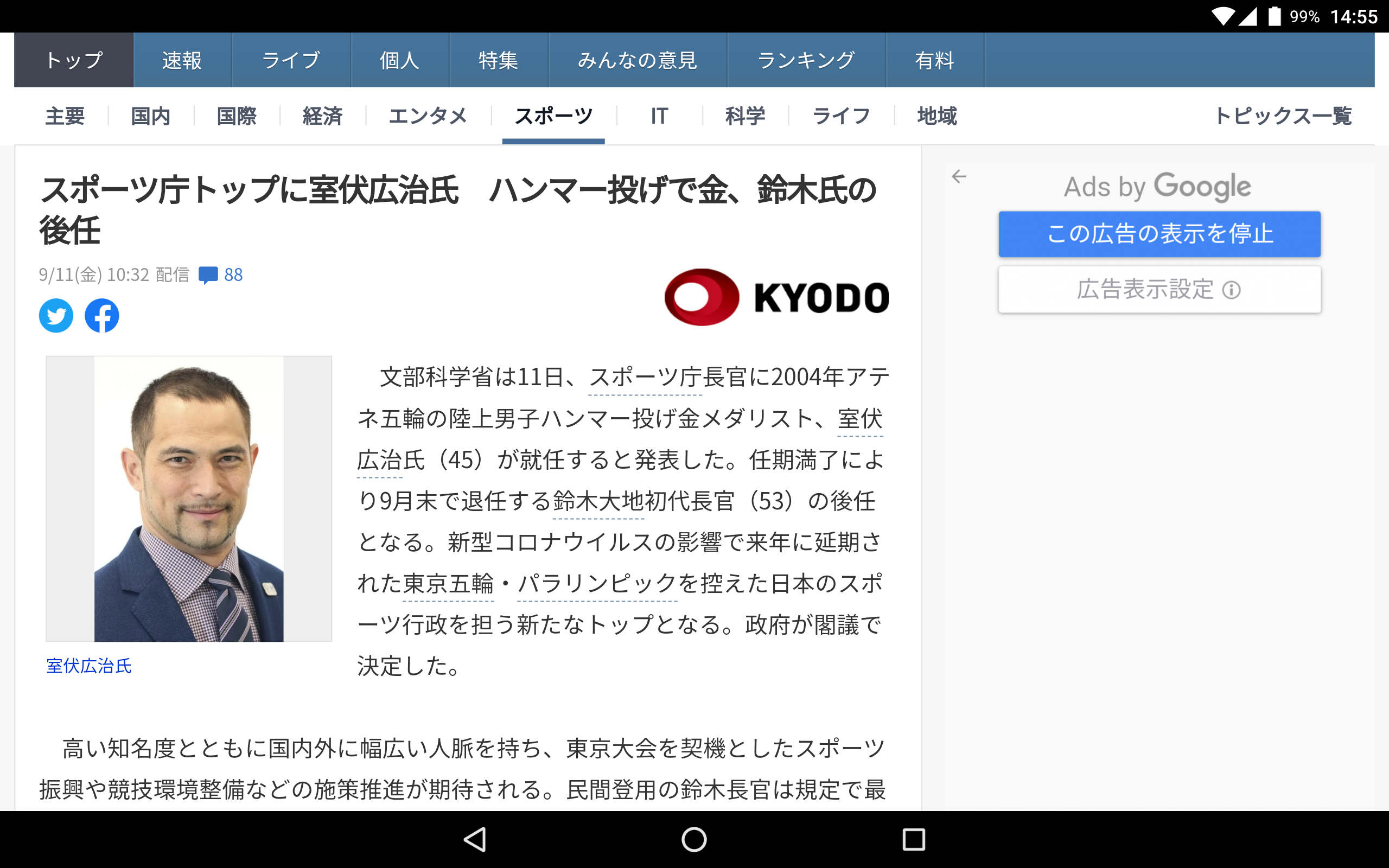Choose the エンタメ category
The height and width of the screenshot is (868, 1389).
428,116
